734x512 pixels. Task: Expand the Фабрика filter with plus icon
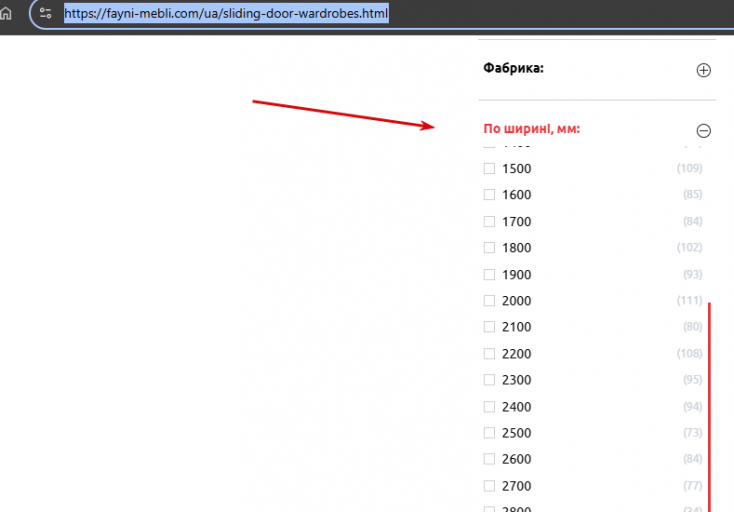704,70
